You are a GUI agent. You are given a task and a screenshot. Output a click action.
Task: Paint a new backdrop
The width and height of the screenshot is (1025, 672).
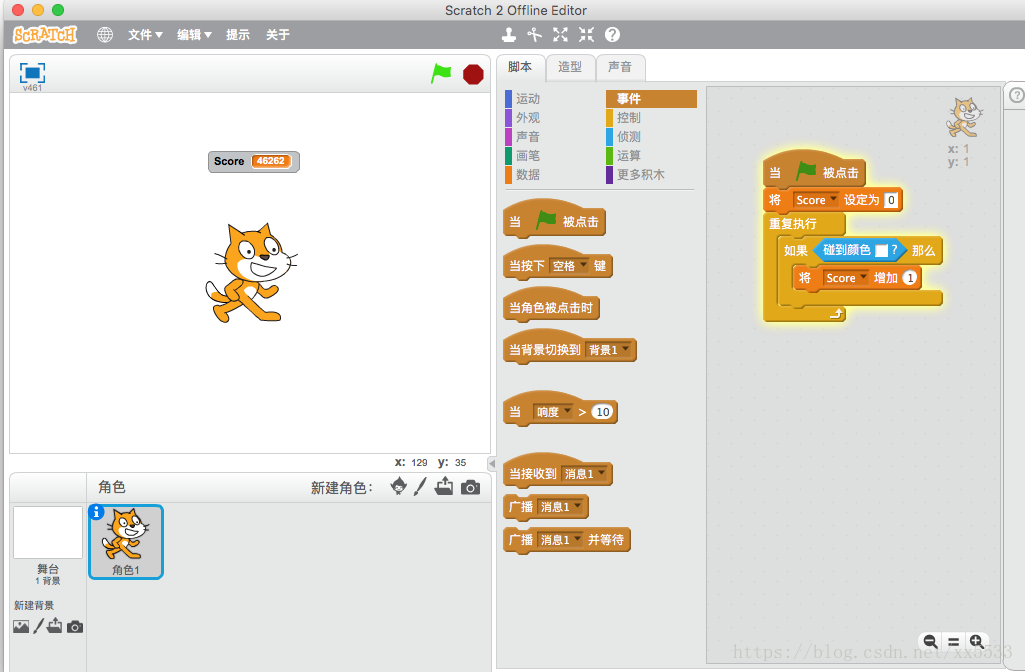pos(39,626)
